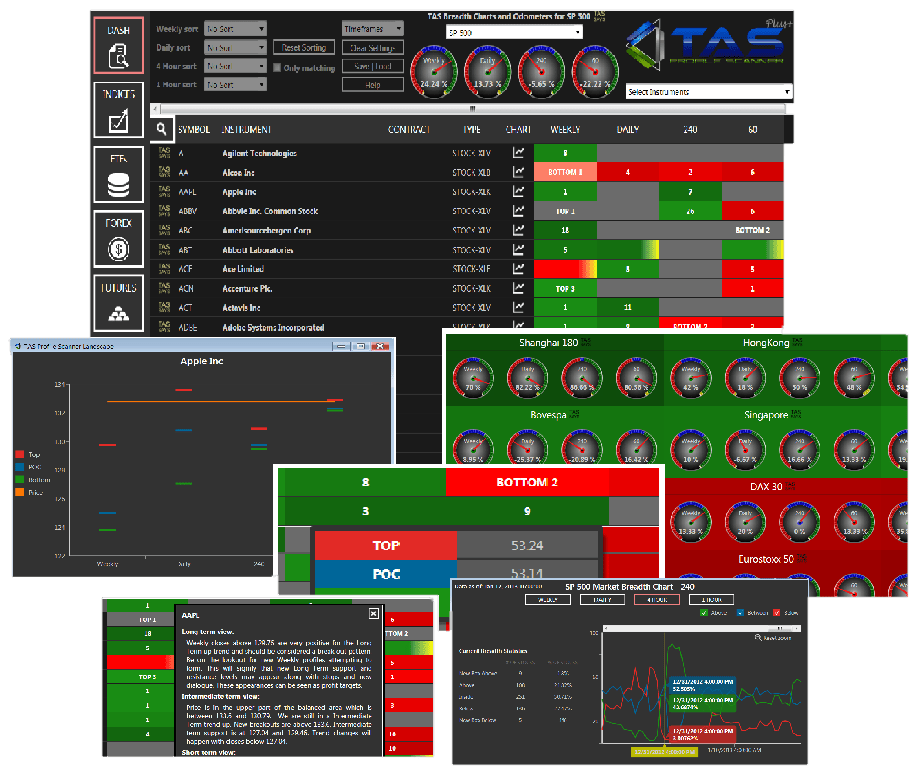The height and width of the screenshot is (779, 918).
Task: Select the Adobe Systems Incorporated row
Action: (x=466, y=327)
